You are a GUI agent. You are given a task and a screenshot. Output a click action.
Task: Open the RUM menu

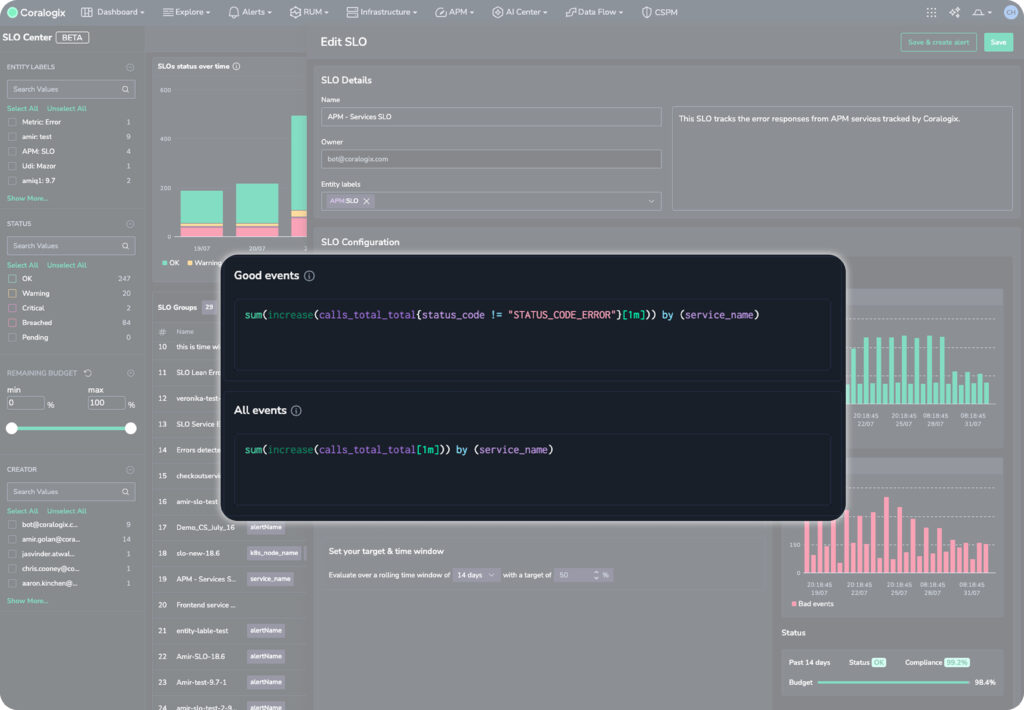pos(309,12)
